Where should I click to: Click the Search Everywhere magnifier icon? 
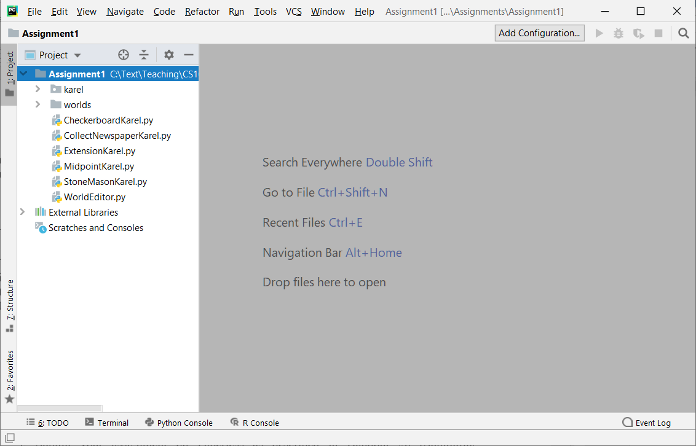(683, 33)
